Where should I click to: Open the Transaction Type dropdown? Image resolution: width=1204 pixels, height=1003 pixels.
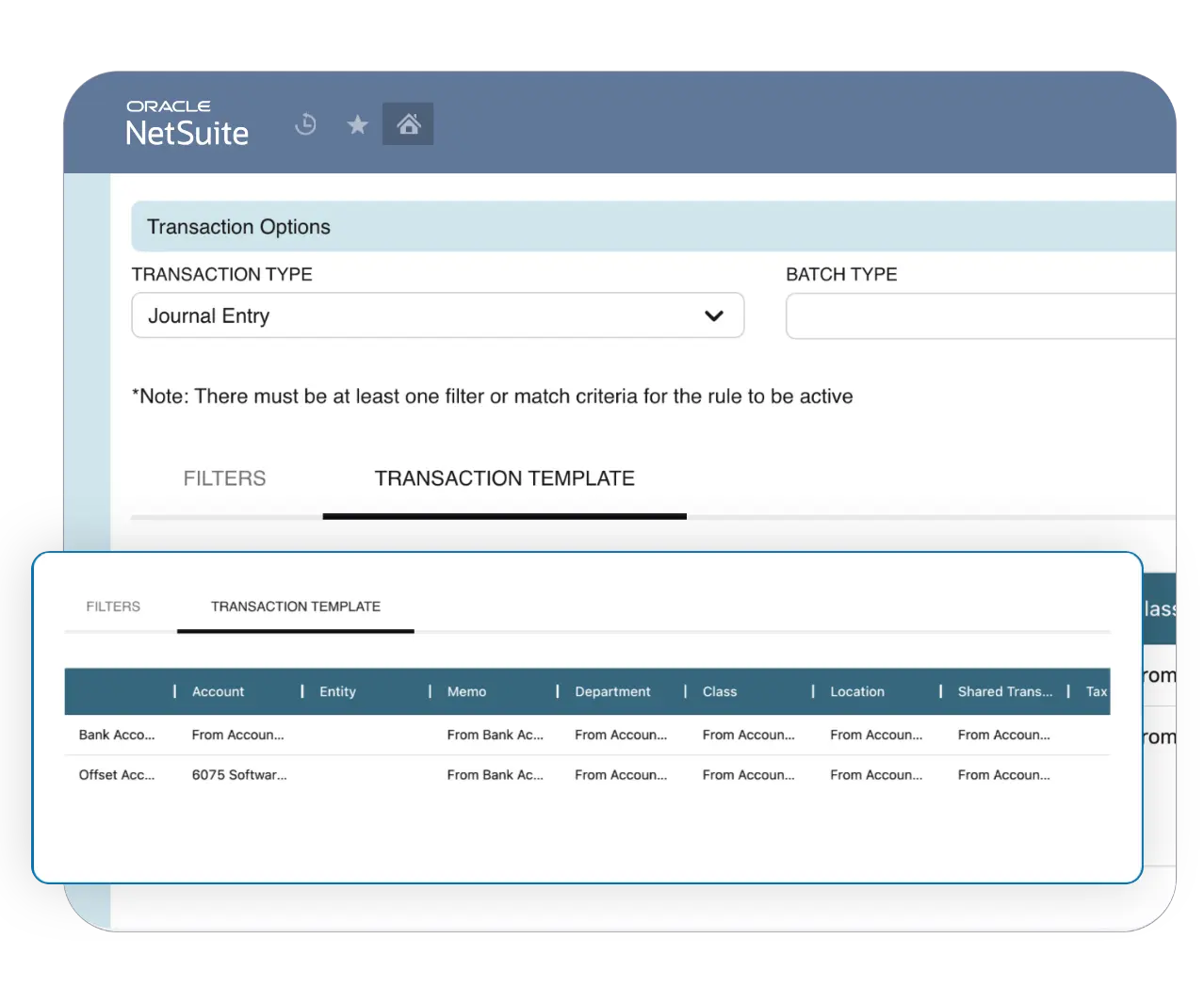(x=438, y=315)
